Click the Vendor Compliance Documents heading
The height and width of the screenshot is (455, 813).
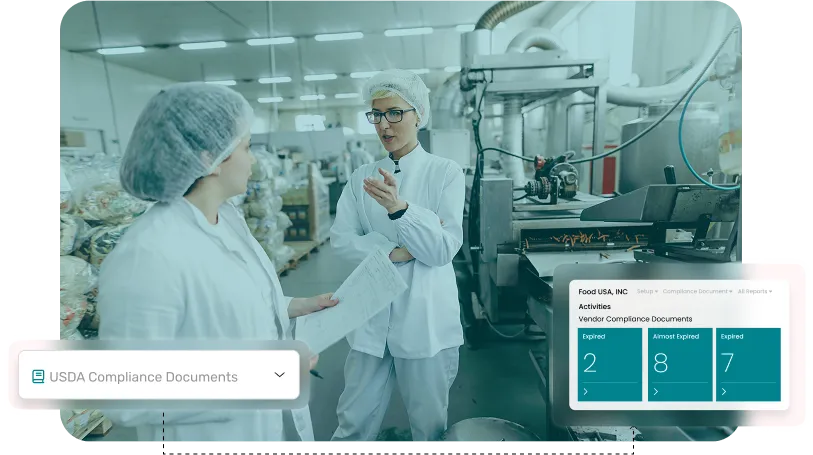coord(635,319)
